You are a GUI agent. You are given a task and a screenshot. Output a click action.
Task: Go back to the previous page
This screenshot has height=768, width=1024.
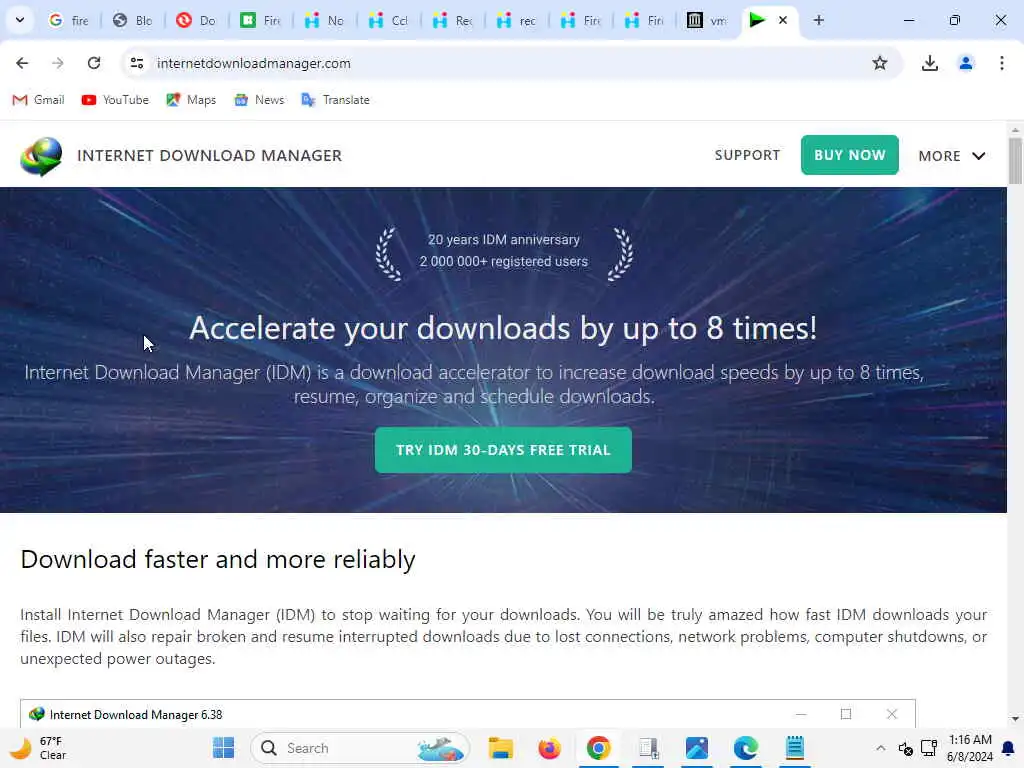click(22, 63)
